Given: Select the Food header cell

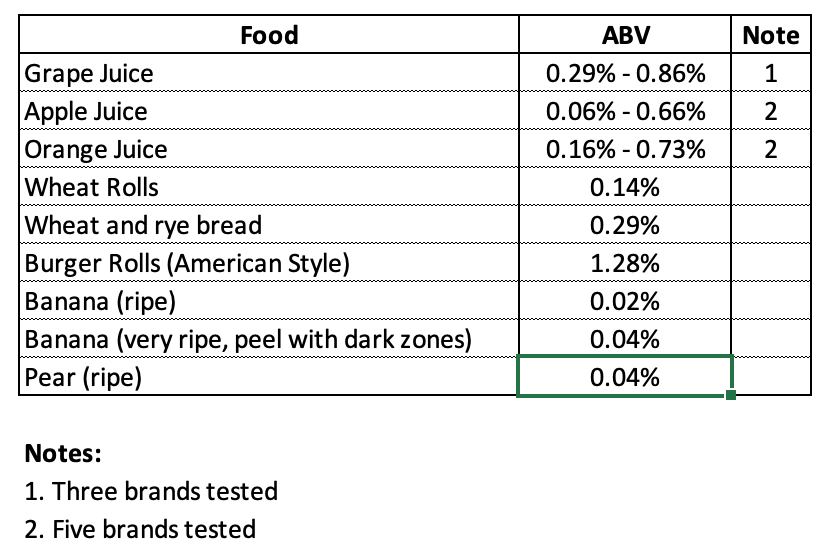Looking at the screenshot, I should (x=269, y=36).
